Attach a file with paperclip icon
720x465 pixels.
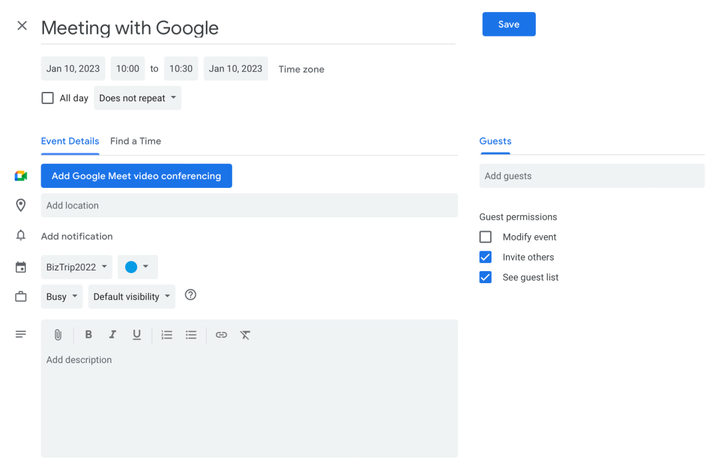(58, 335)
